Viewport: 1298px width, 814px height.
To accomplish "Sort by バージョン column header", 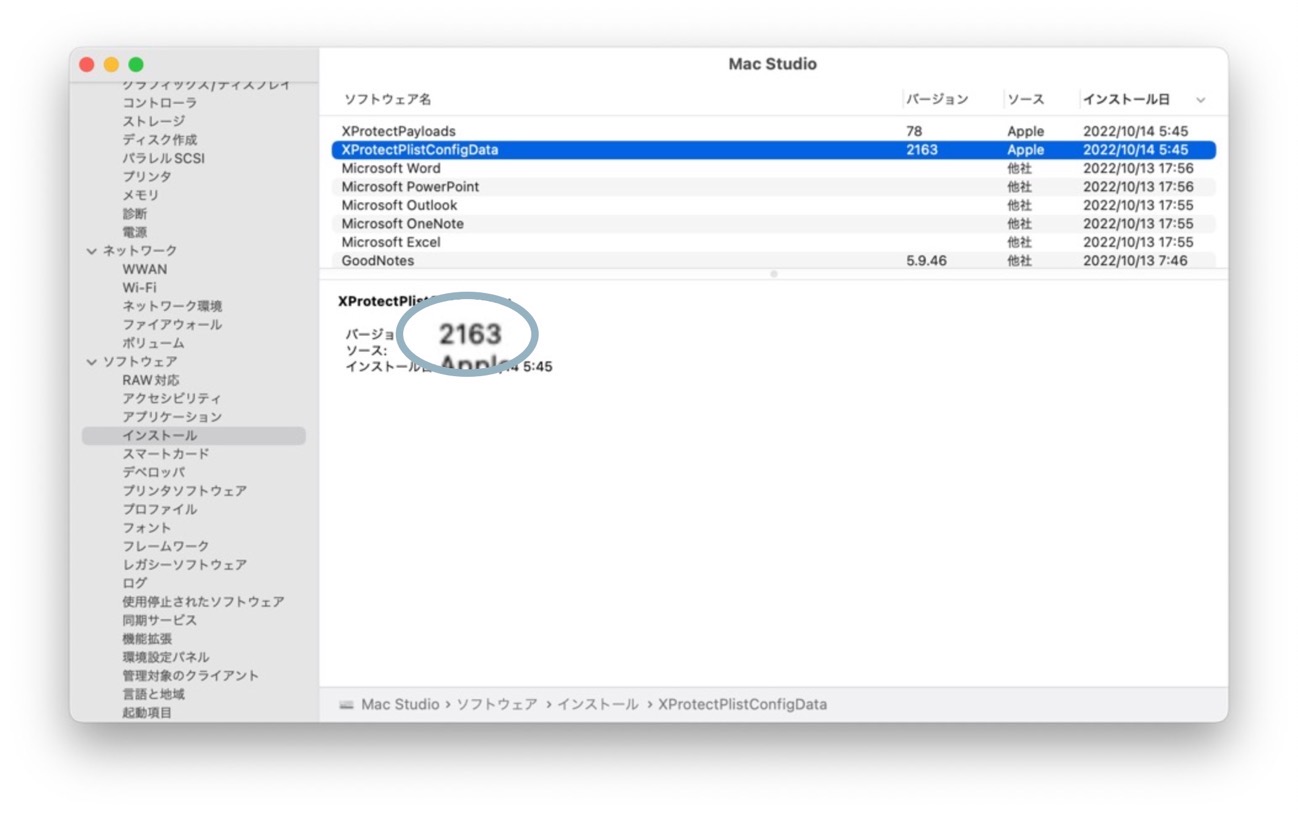I will tap(937, 100).
